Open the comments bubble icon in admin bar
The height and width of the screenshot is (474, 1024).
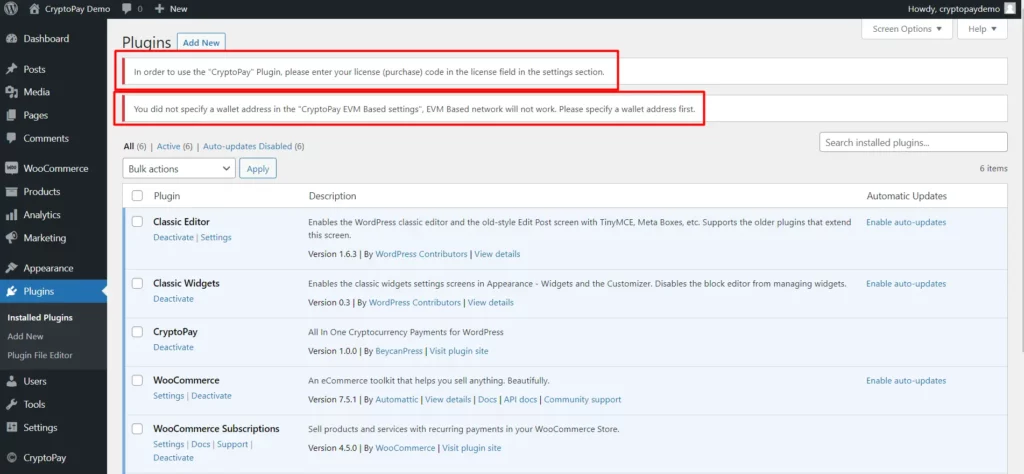[x=127, y=9]
